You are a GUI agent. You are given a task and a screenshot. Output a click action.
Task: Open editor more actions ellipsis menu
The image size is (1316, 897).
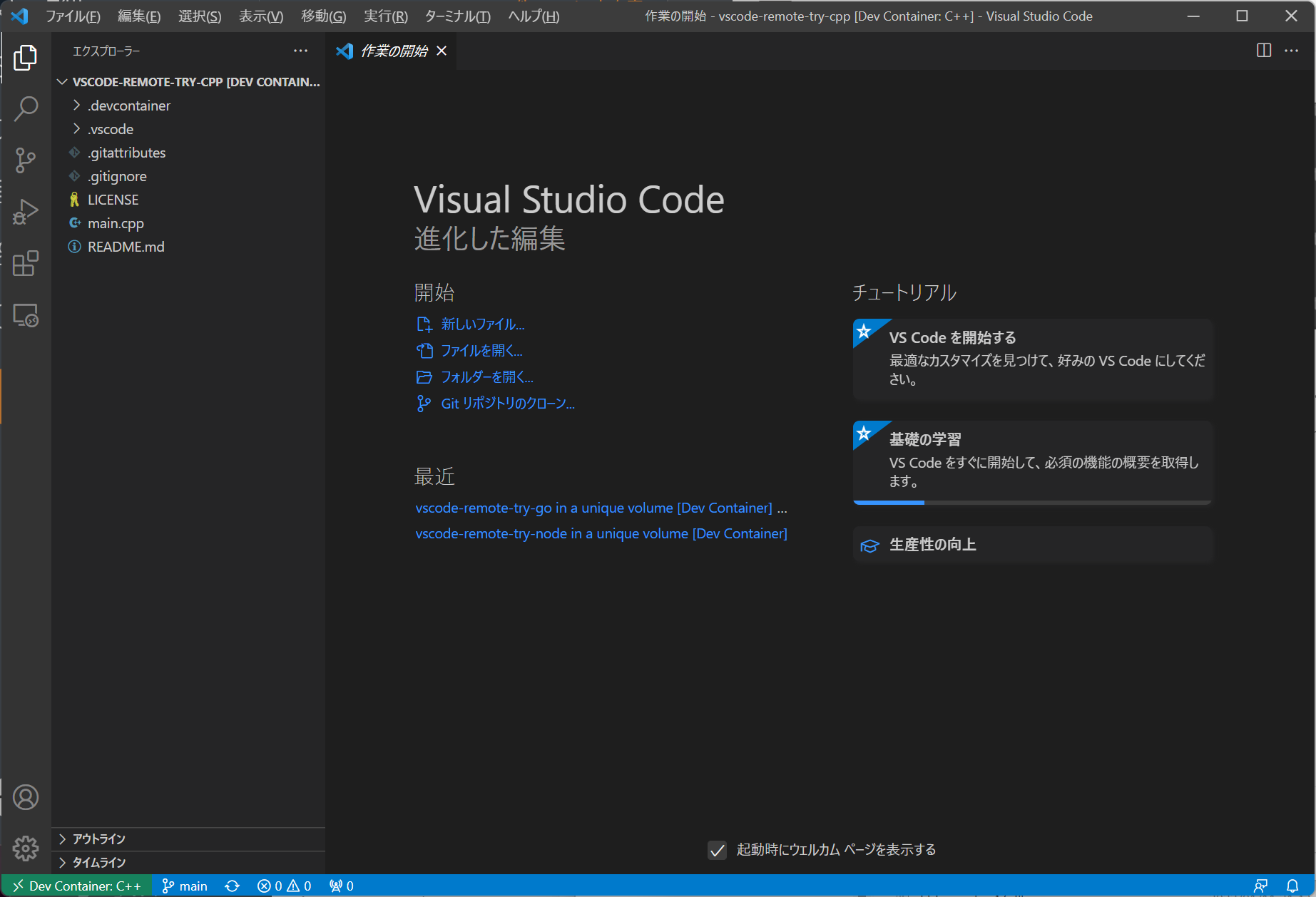(1292, 51)
